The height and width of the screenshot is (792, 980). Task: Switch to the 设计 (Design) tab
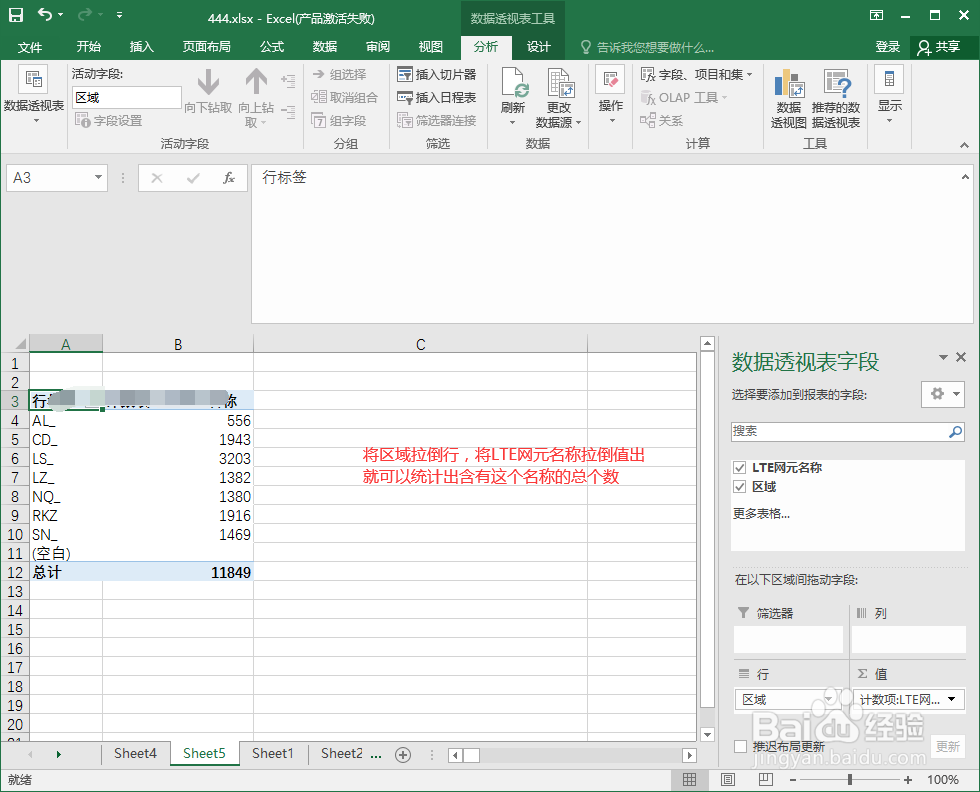[x=538, y=47]
